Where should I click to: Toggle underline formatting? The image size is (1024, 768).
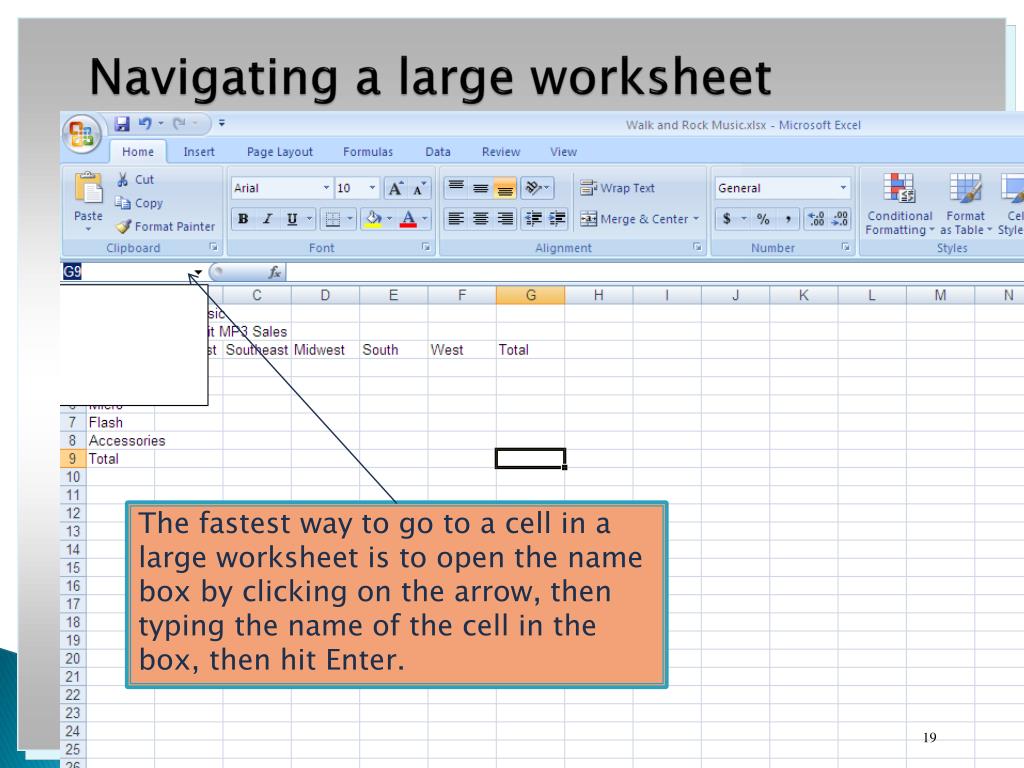[292, 219]
